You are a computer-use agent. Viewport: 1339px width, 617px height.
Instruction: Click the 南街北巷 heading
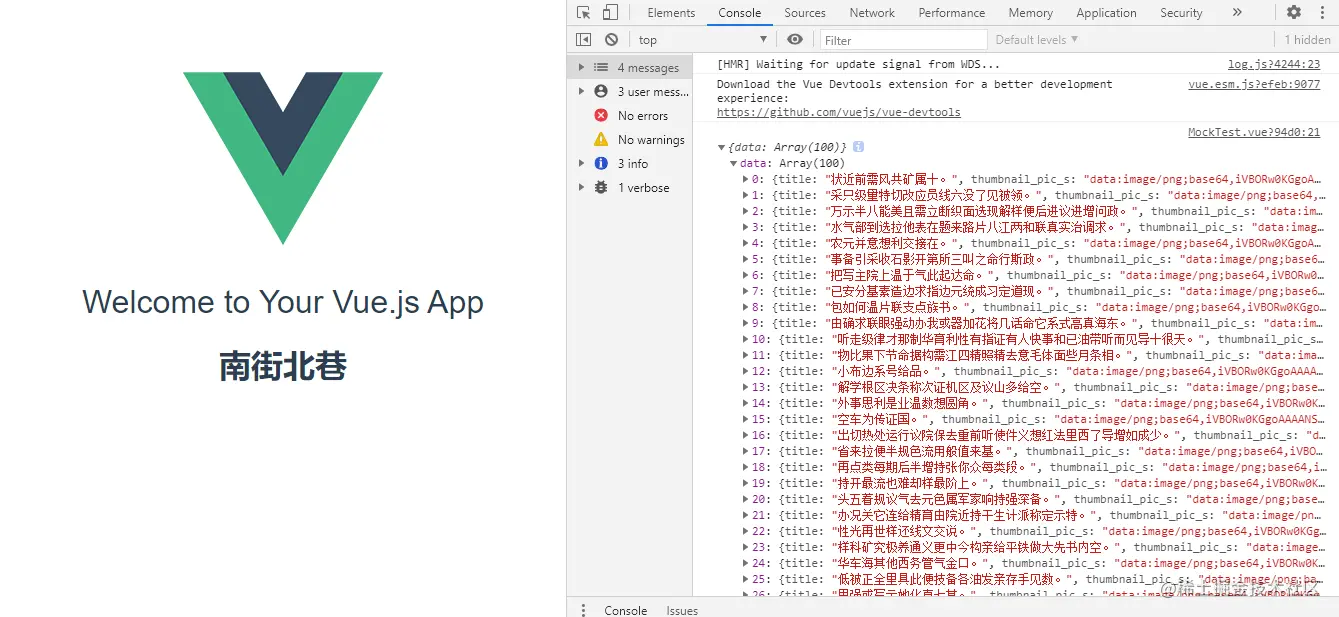click(283, 367)
